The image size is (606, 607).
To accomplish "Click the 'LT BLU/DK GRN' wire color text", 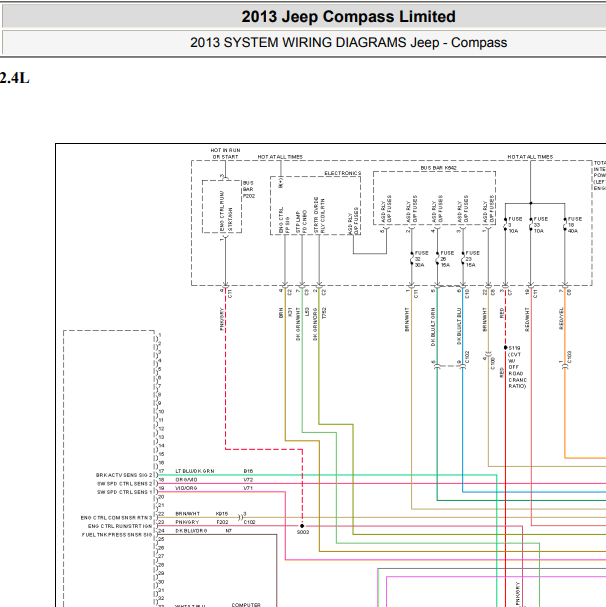I will [195, 471].
